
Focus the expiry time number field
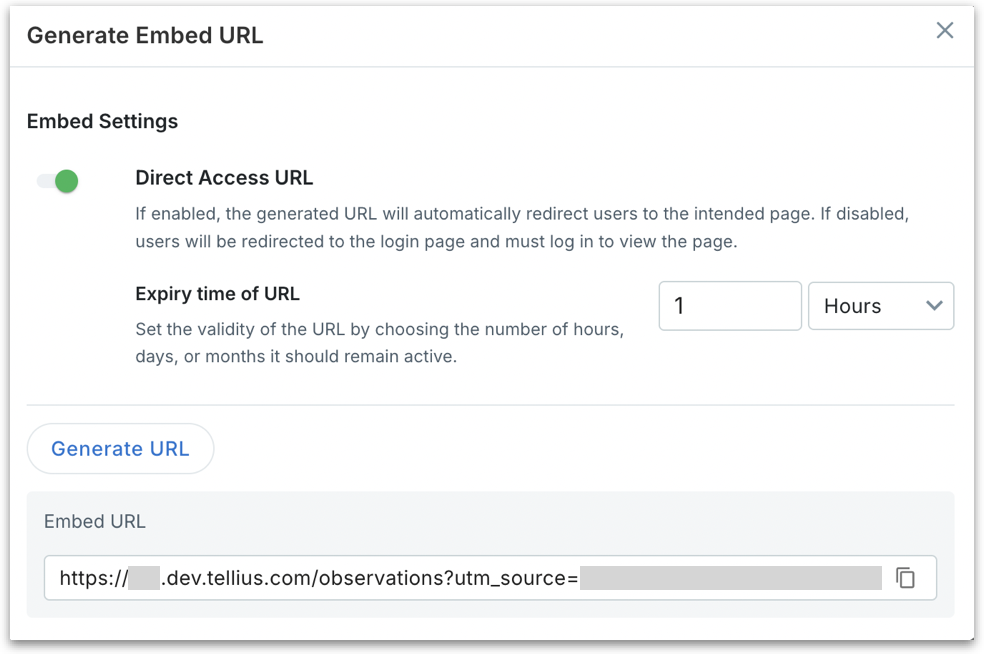click(x=730, y=306)
